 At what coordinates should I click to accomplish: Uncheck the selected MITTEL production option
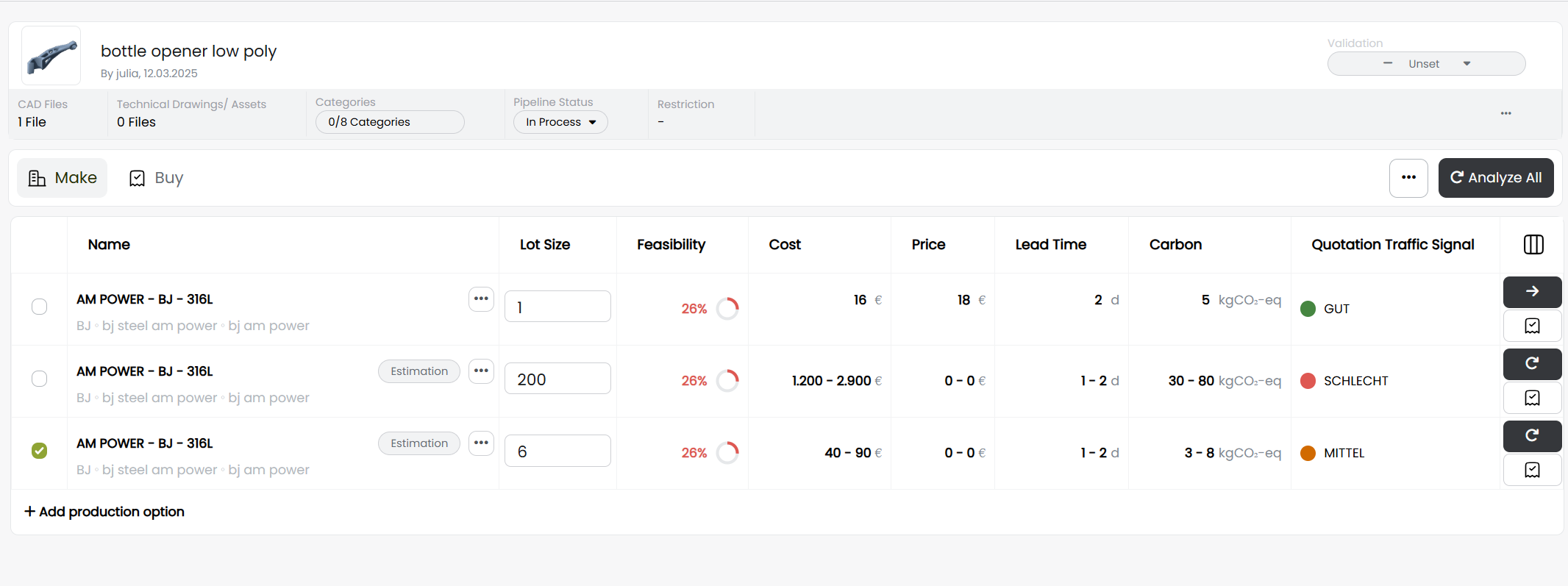click(x=40, y=451)
